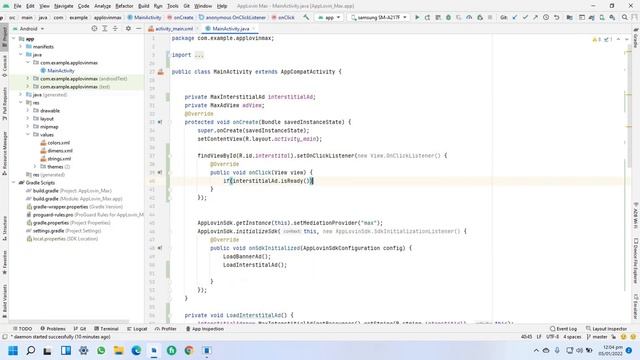
Task: Collapse the Gradle Scripts node
Action: click(13, 182)
